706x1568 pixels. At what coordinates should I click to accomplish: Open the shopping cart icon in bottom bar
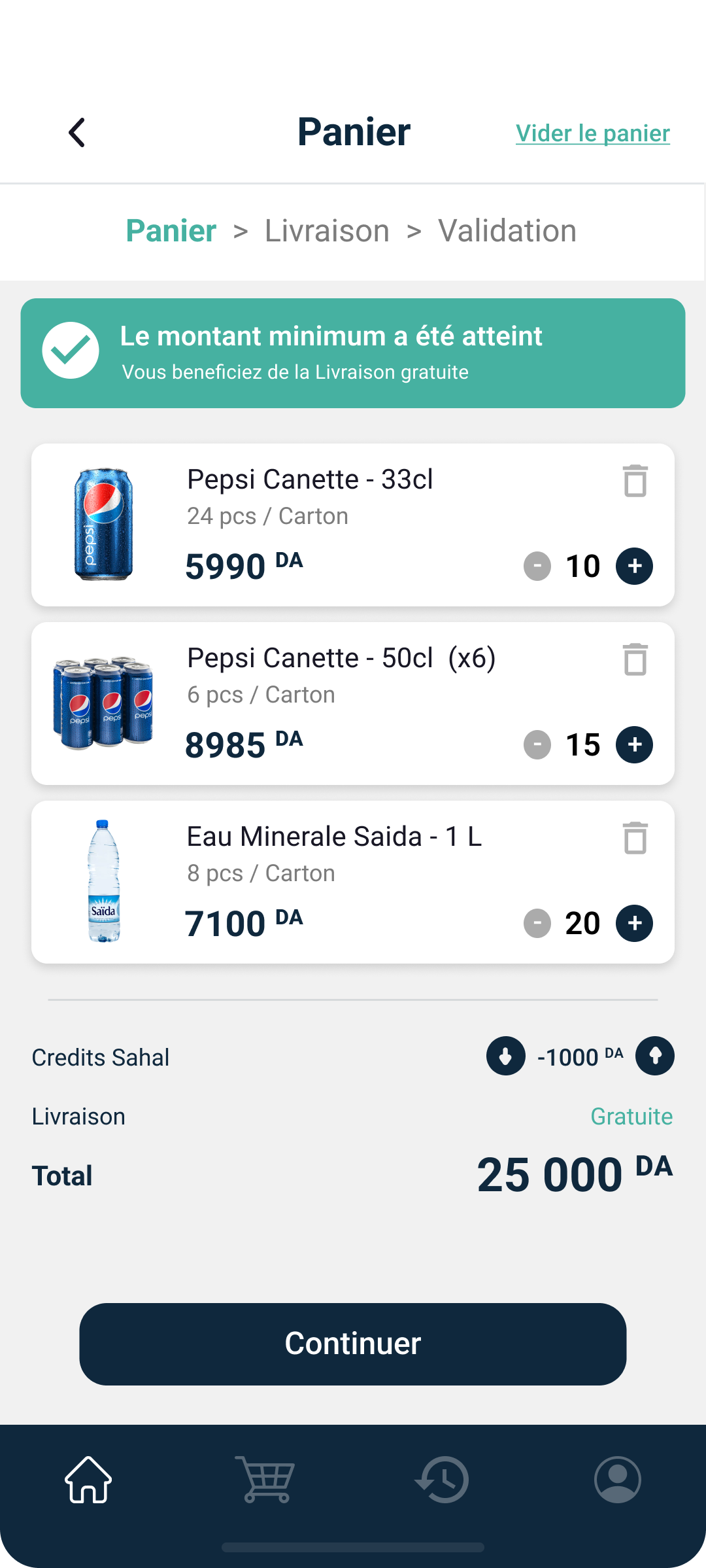click(265, 1480)
